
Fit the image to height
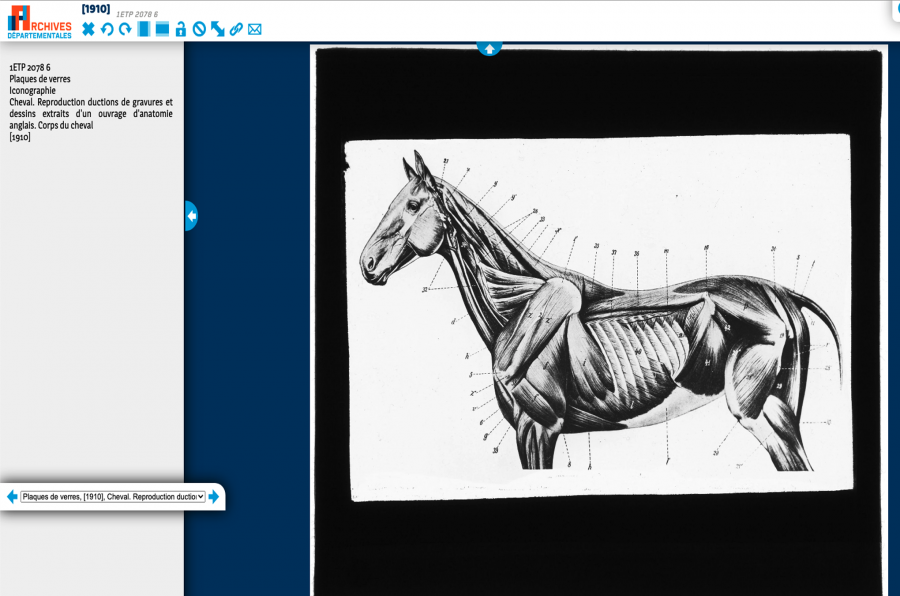pyautogui.click(x=143, y=29)
